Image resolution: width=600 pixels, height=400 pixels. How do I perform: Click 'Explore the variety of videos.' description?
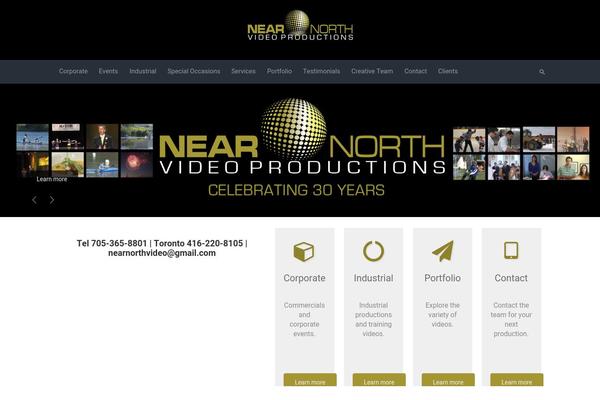pos(442,315)
